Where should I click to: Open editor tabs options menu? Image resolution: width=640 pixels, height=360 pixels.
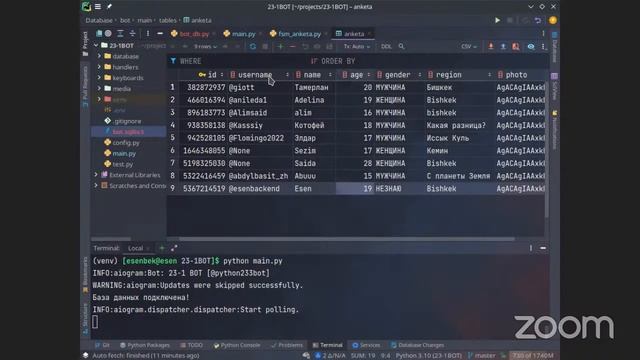(543, 33)
